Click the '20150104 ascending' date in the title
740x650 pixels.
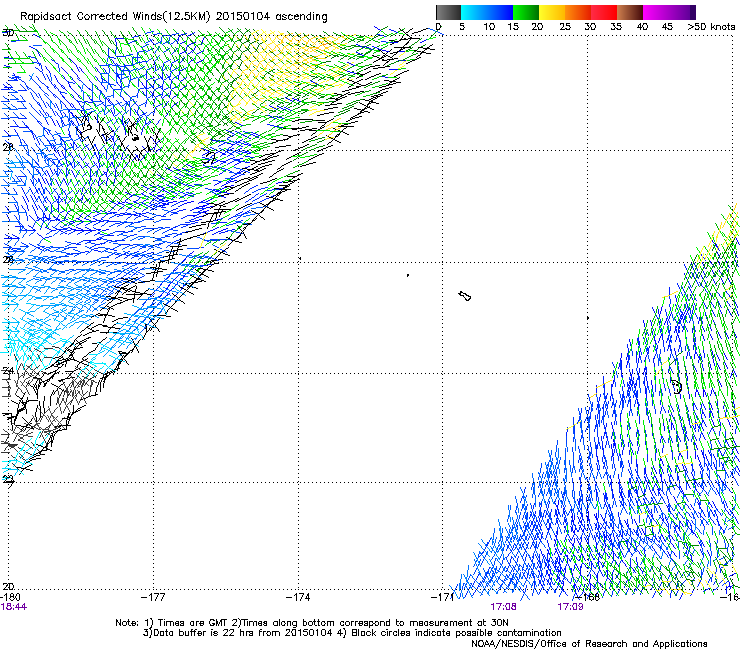(271, 16)
